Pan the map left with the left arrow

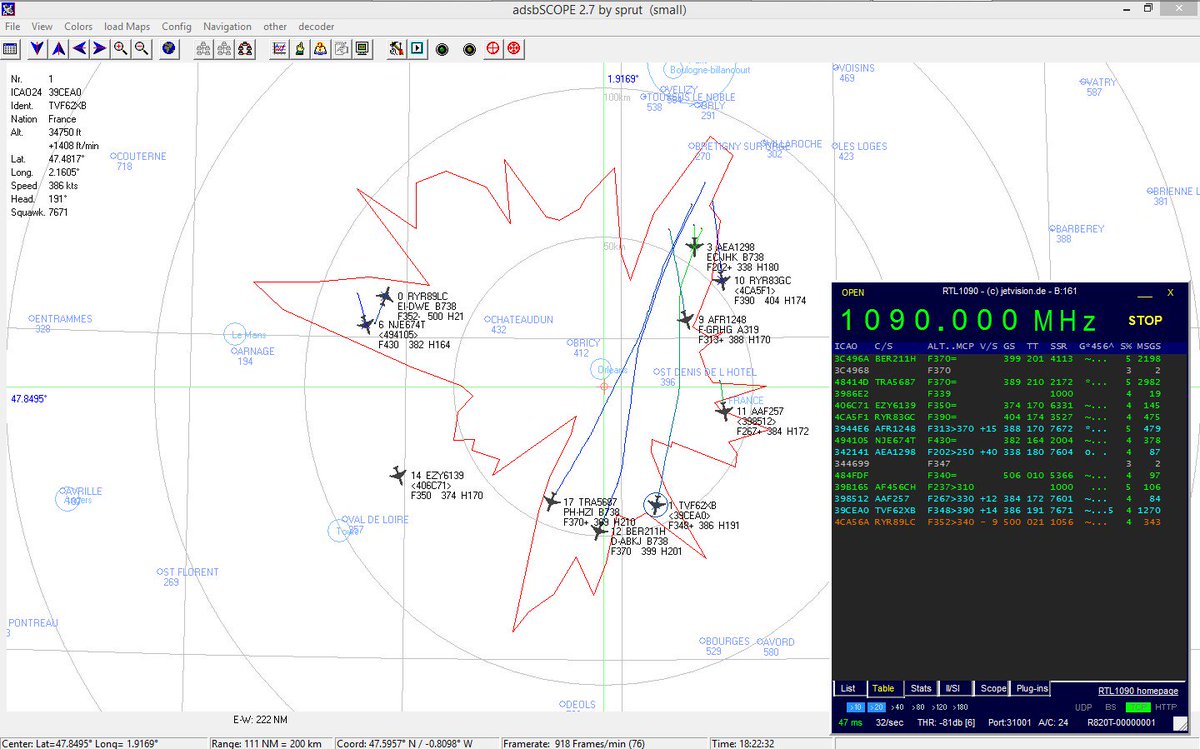(x=79, y=47)
